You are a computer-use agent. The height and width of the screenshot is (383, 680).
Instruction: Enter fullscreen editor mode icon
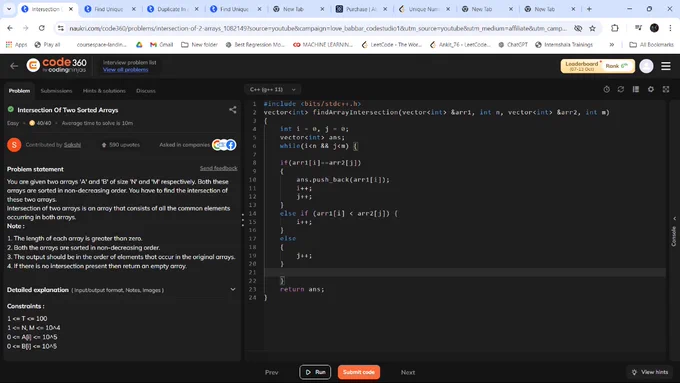point(666,89)
